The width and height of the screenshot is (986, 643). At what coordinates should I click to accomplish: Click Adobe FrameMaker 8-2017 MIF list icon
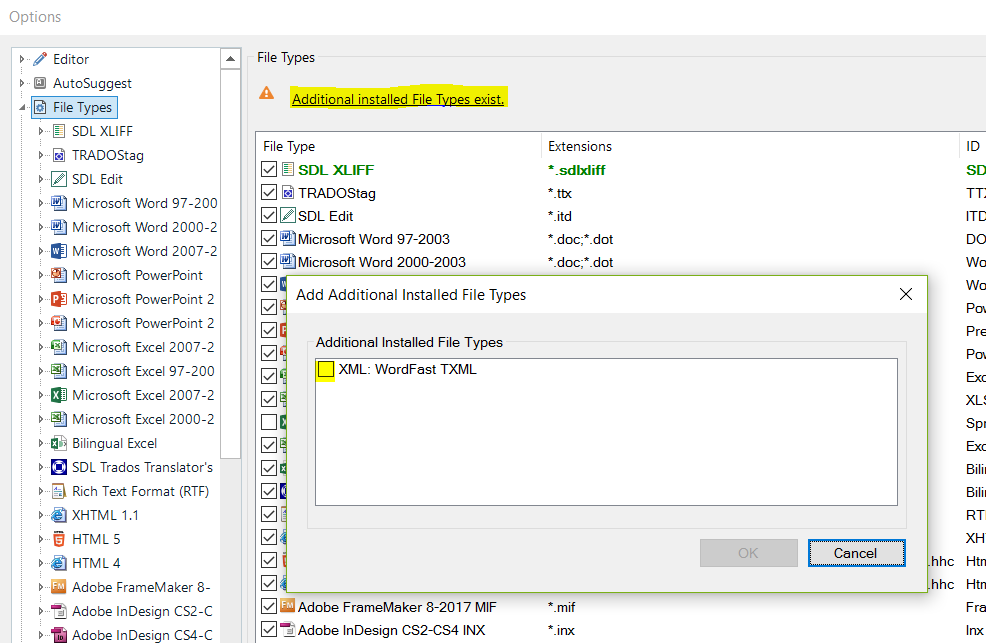click(x=288, y=606)
